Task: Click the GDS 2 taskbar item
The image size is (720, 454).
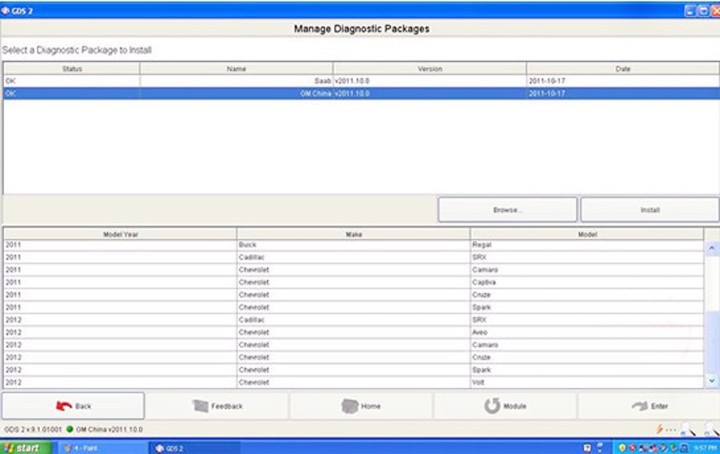Action: (195, 448)
